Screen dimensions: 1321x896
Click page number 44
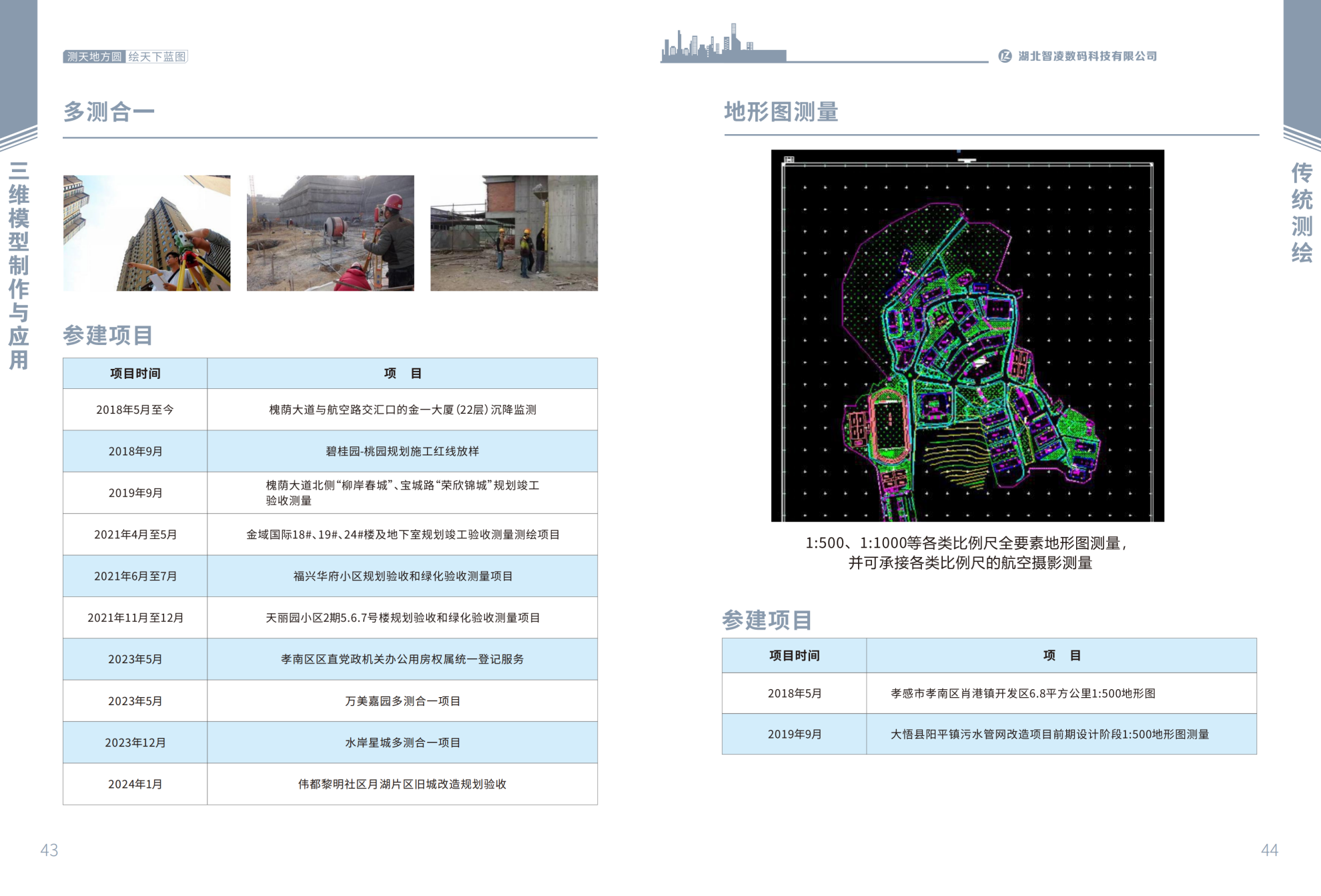1270,850
